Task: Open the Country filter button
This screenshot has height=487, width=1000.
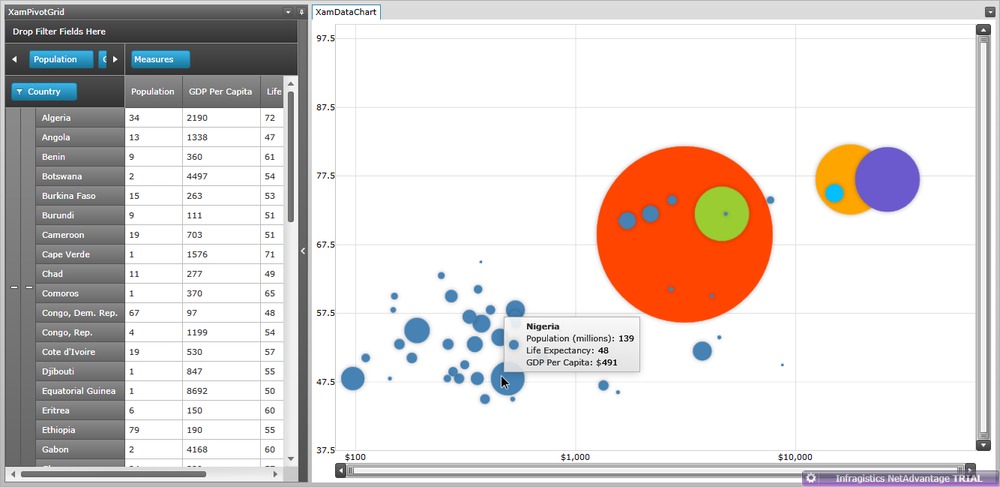Action: pyautogui.click(x=44, y=92)
